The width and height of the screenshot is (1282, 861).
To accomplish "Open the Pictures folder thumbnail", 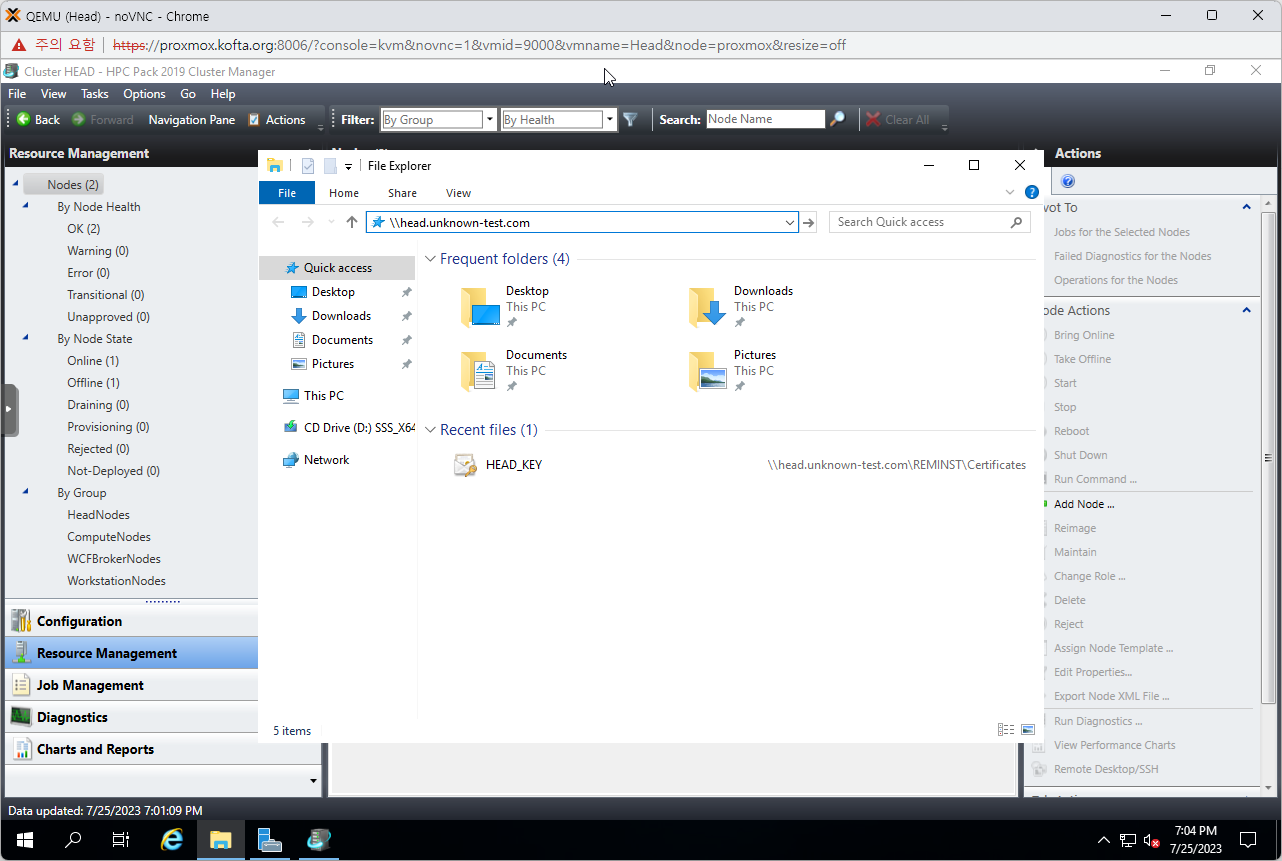I will 708,371.
